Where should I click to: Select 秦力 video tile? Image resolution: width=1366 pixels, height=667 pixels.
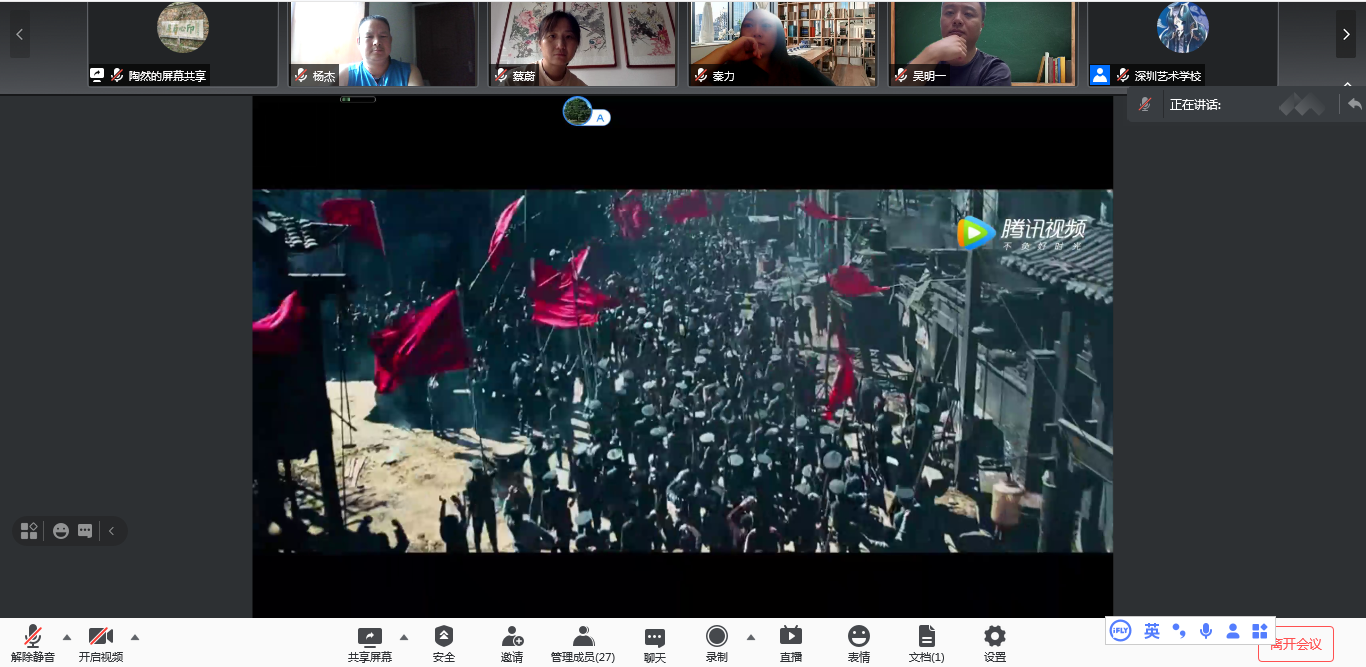783,44
